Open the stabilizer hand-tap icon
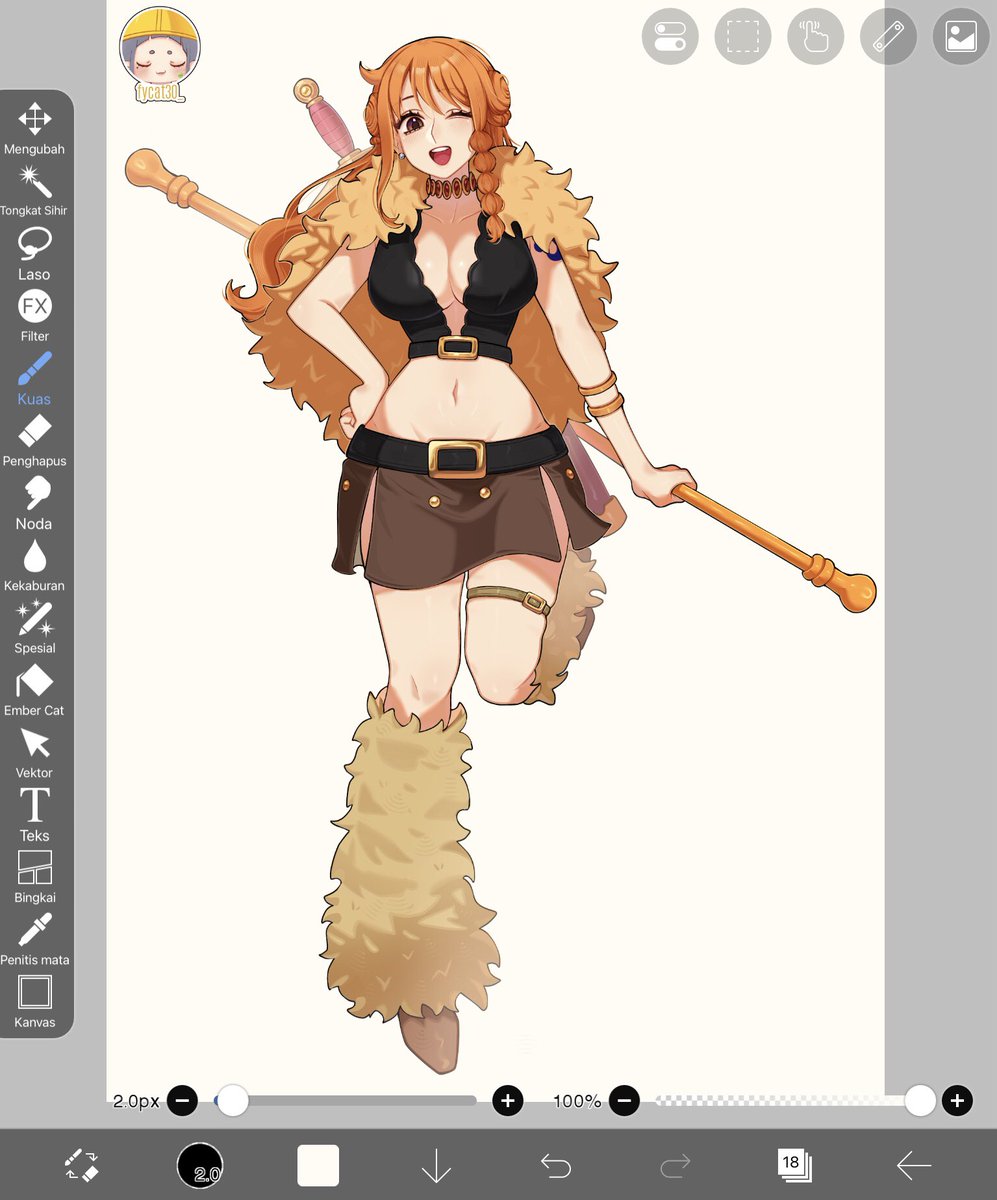997x1200 pixels. (816, 36)
